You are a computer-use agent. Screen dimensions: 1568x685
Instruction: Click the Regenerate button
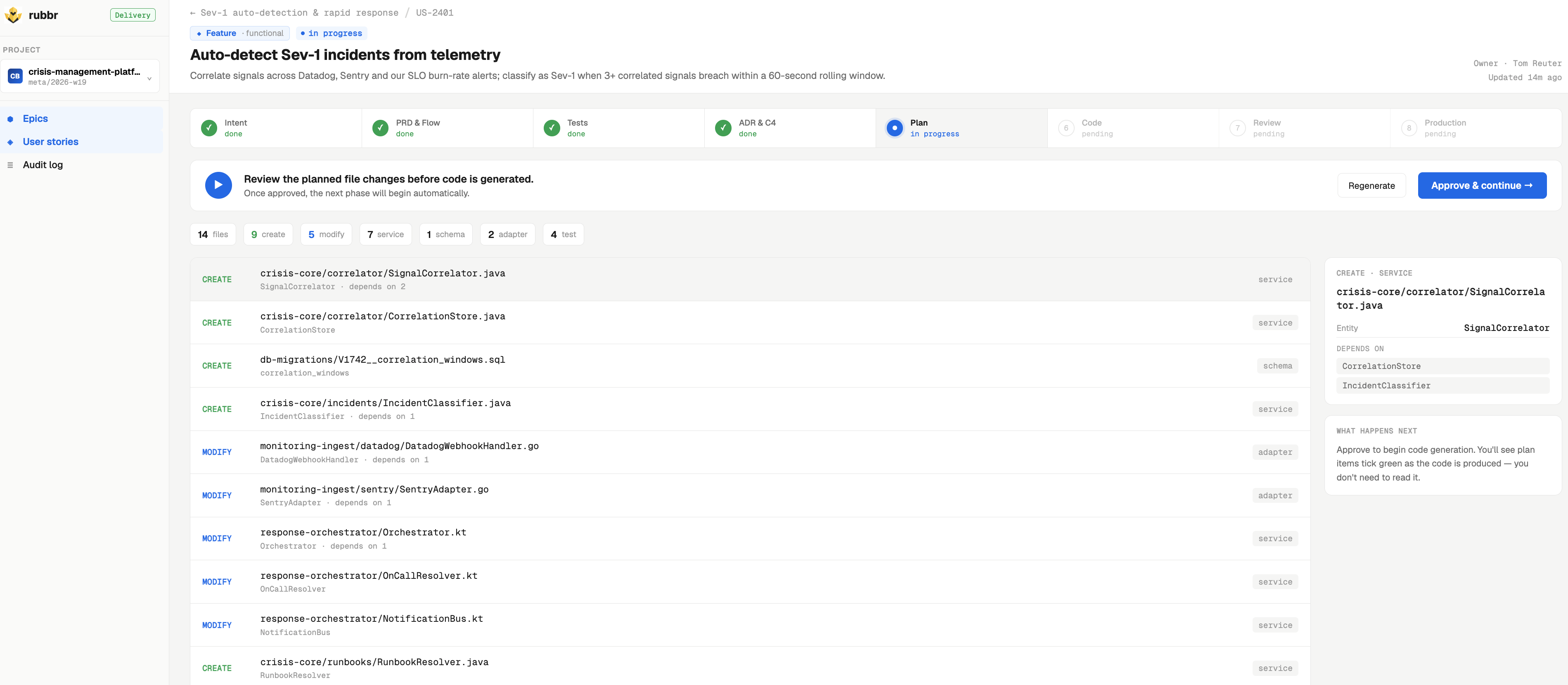pyautogui.click(x=1371, y=186)
